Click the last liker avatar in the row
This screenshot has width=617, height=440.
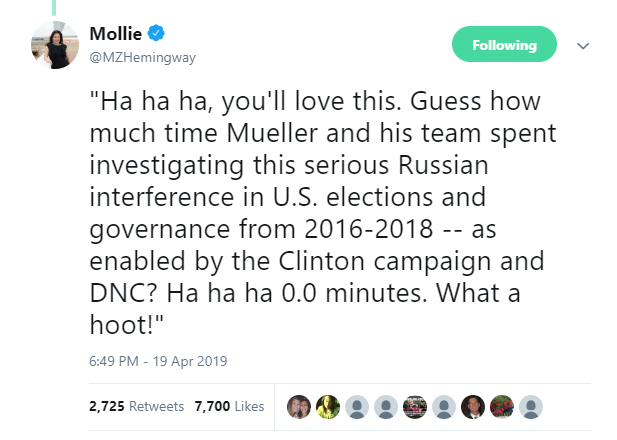point(531,407)
